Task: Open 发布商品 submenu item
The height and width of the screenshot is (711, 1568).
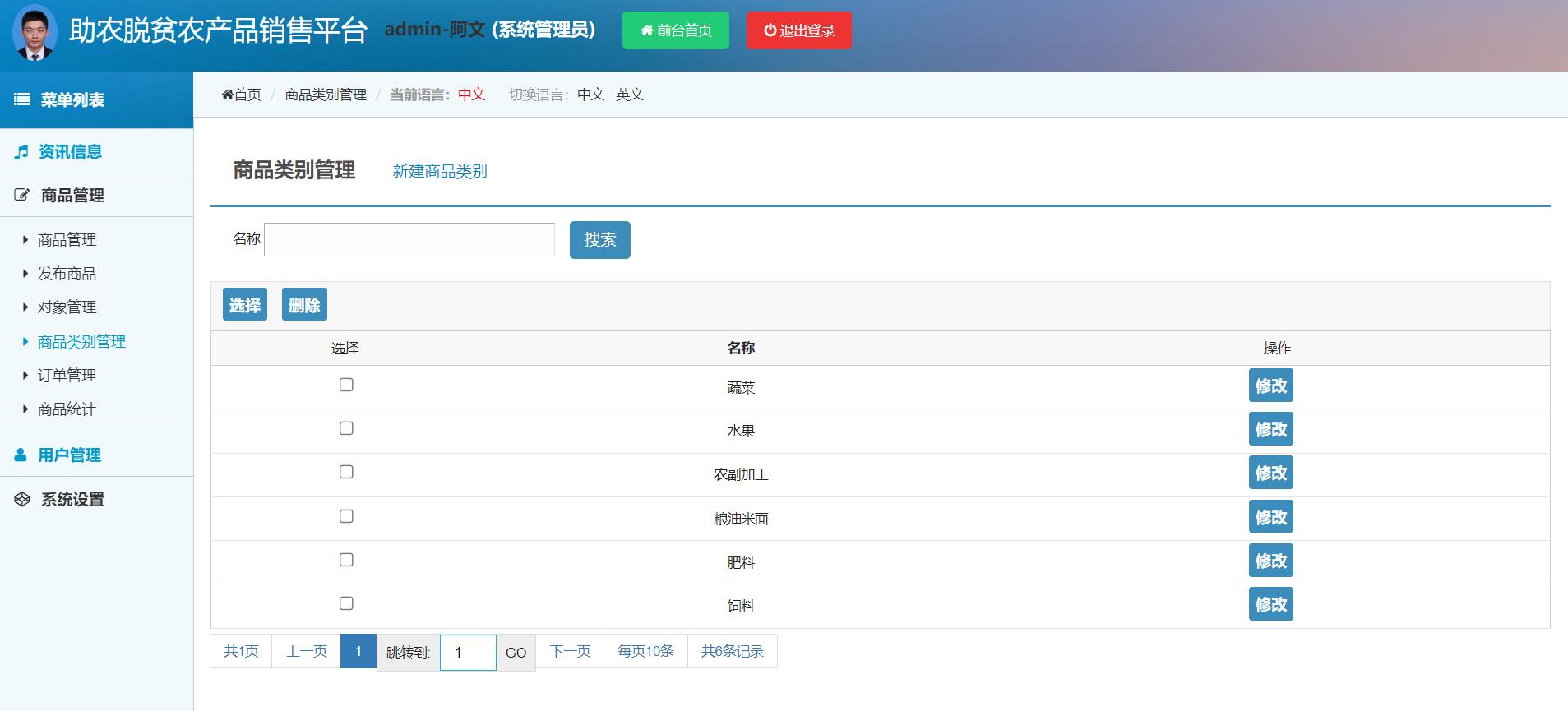Action: coord(67,274)
